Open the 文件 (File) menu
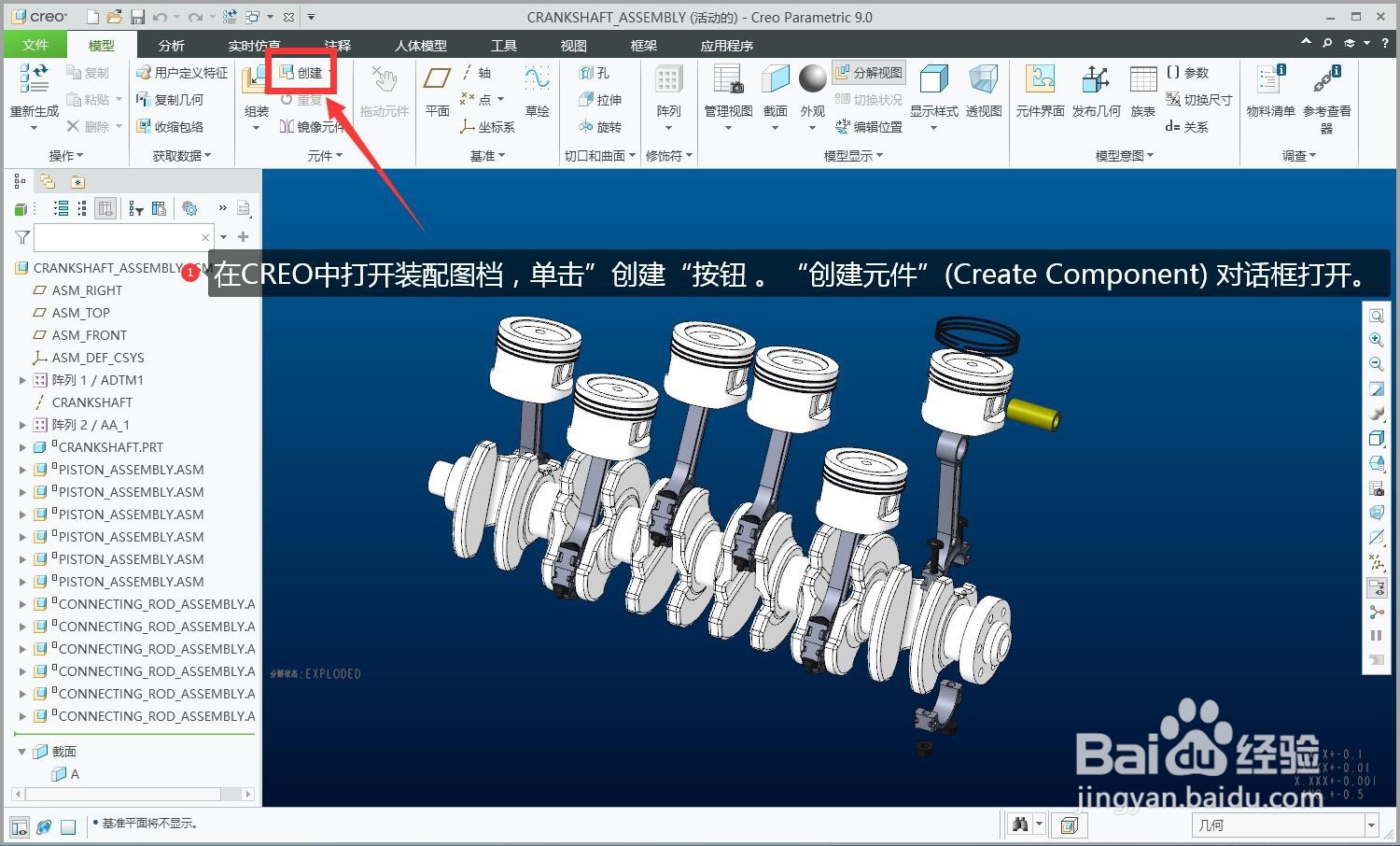 35,44
